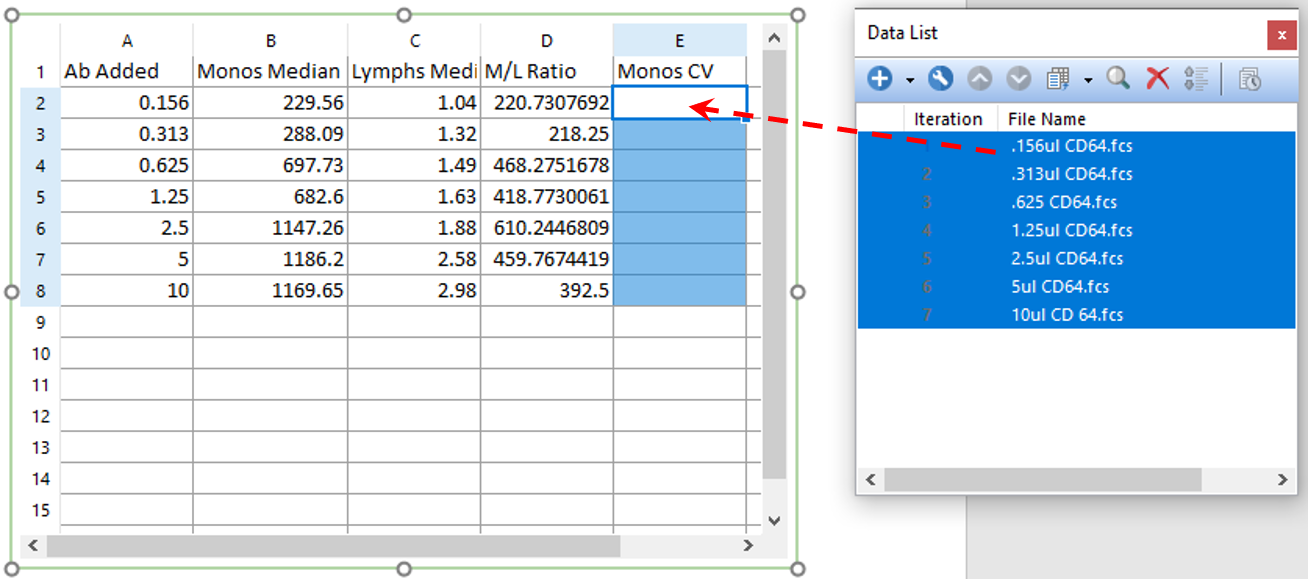Click the blue wrench settings icon
1308x579 pixels.
[x=940, y=79]
